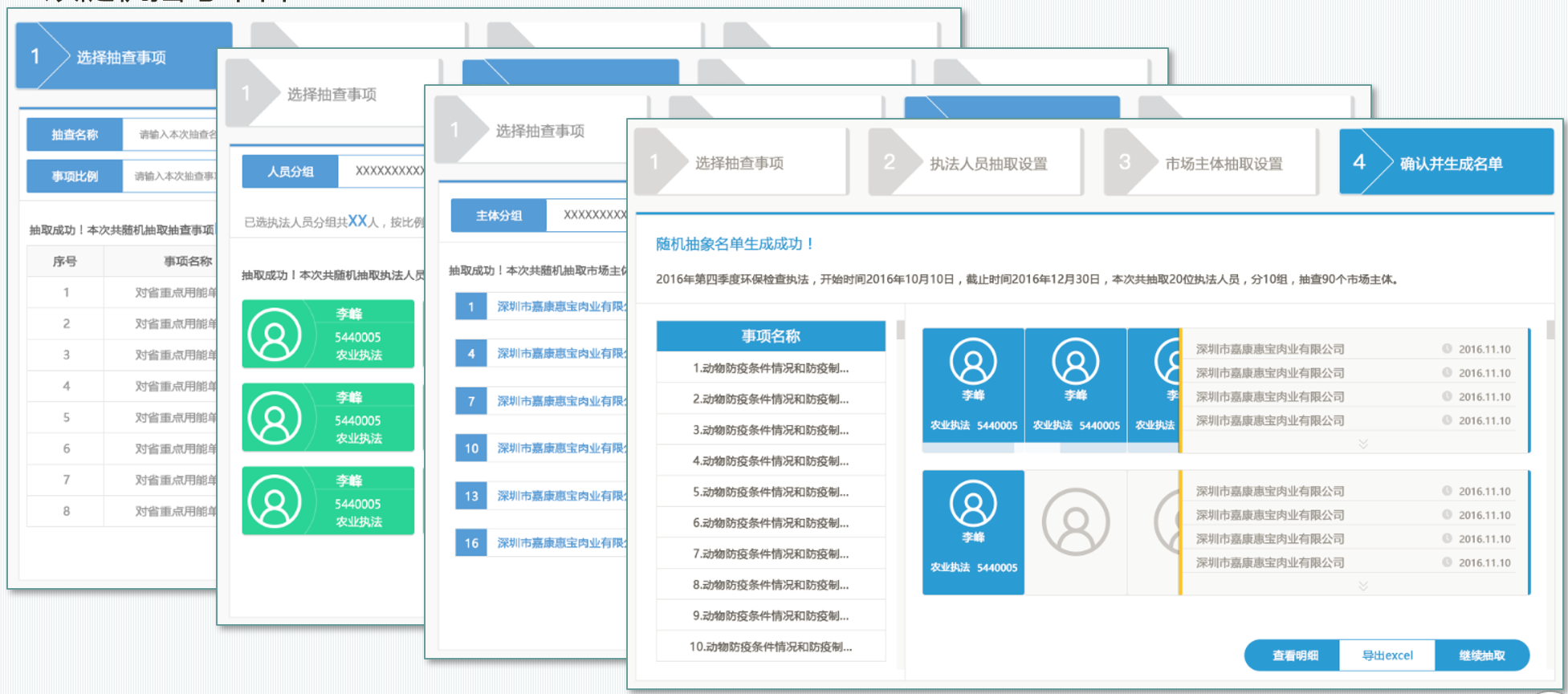Click blue 李峰 avatar in the lower group

[x=973, y=504]
